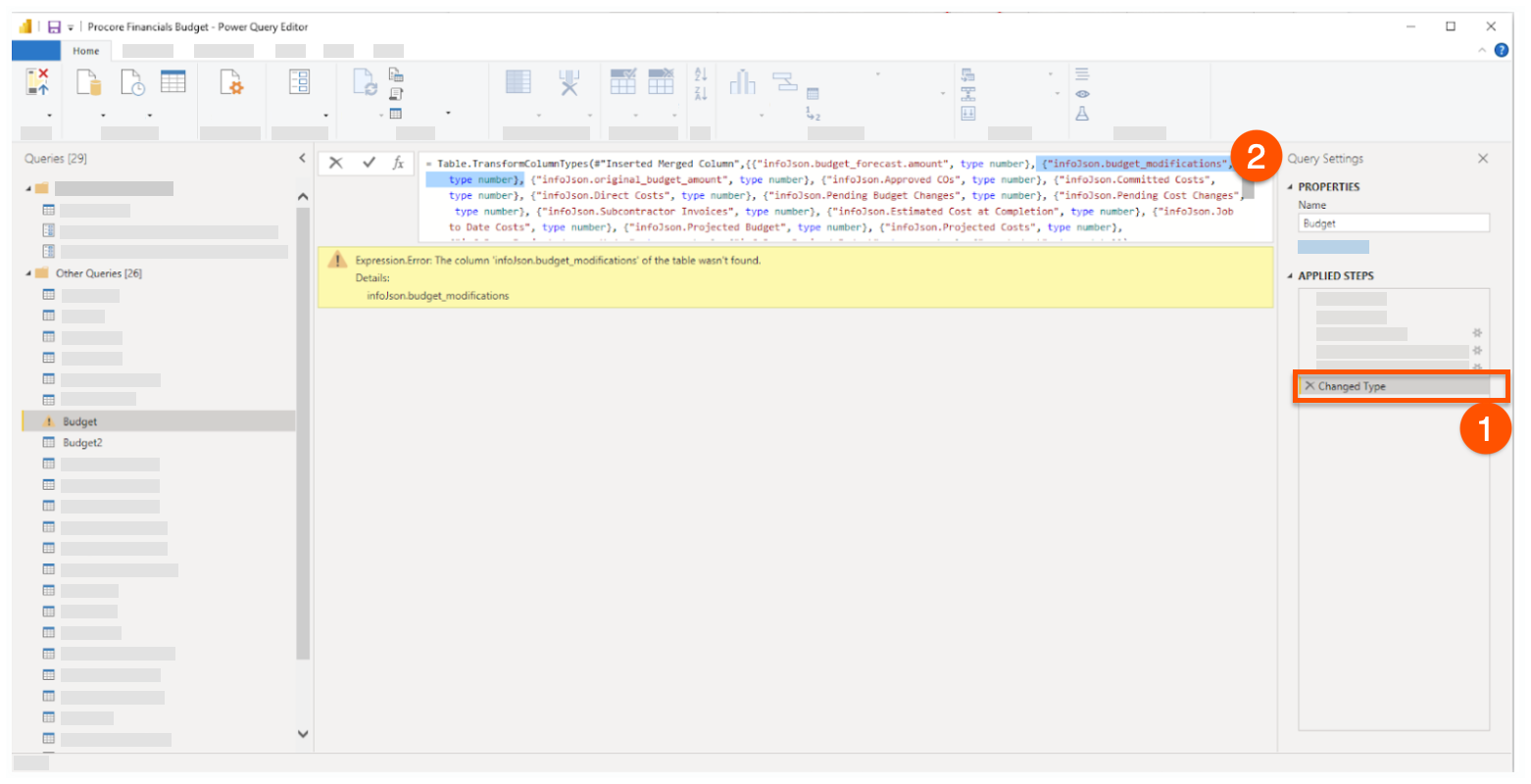Image resolution: width=1531 pixels, height=784 pixels.
Task: Select the Changed Type applied step
Action: pyautogui.click(x=1394, y=386)
